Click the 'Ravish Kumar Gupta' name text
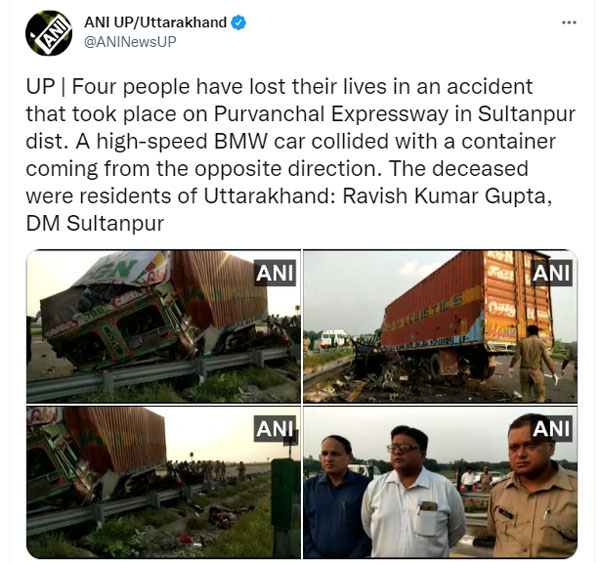 tap(447, 196)
